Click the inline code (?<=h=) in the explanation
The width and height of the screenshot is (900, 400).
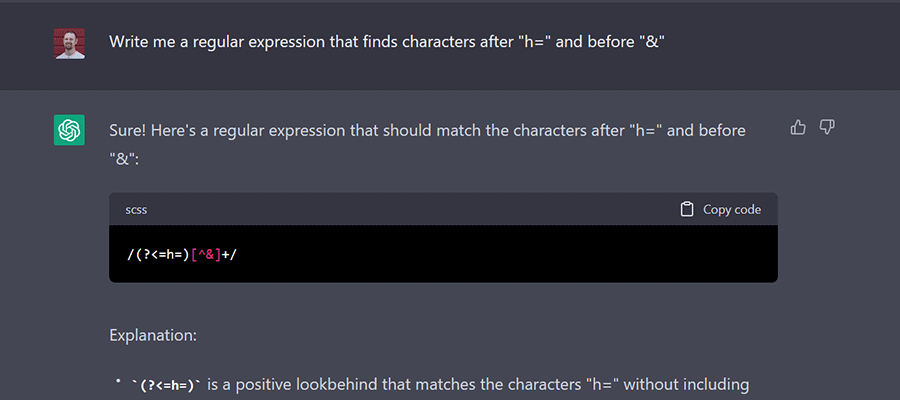168,386
